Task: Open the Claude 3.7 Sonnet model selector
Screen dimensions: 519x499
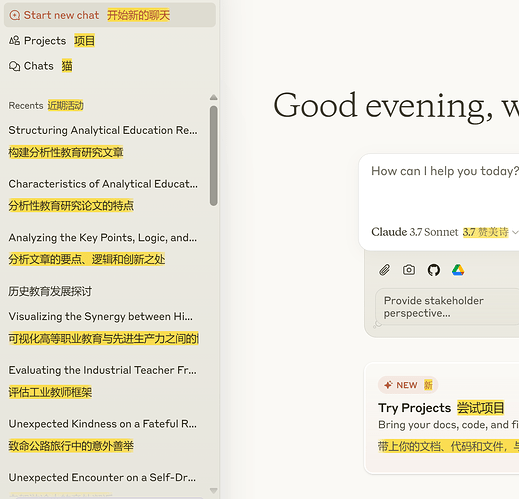Action: click(x=445, y=232)
